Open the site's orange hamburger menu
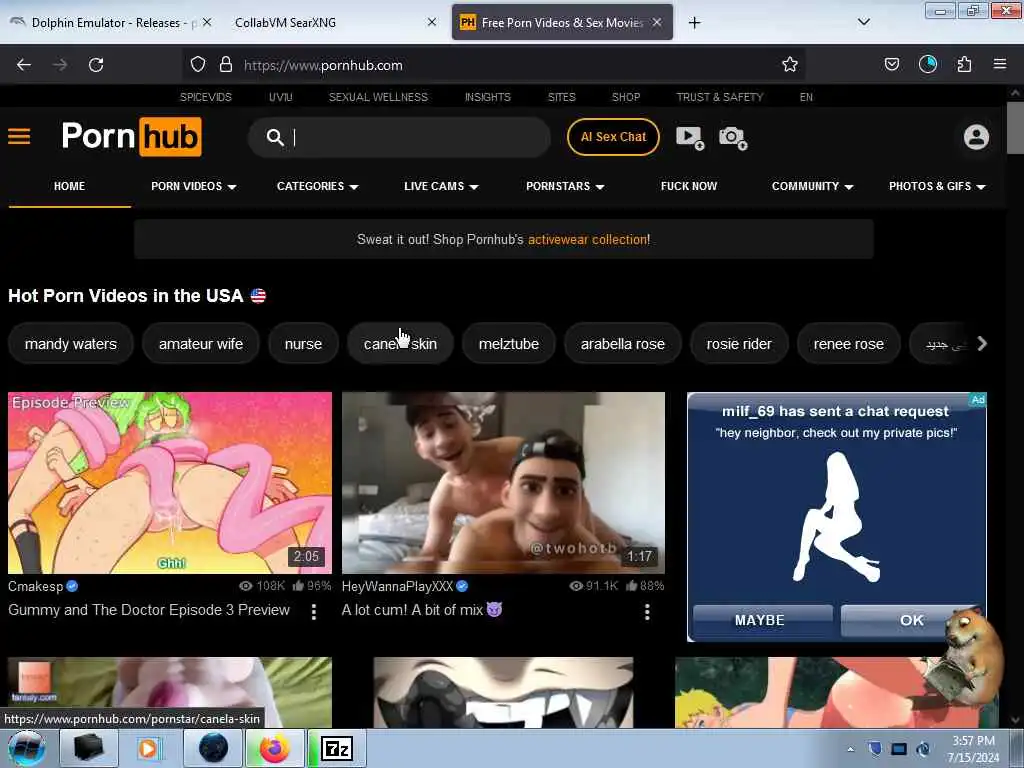Viewport: 1024px width, 768px height. 19,136
